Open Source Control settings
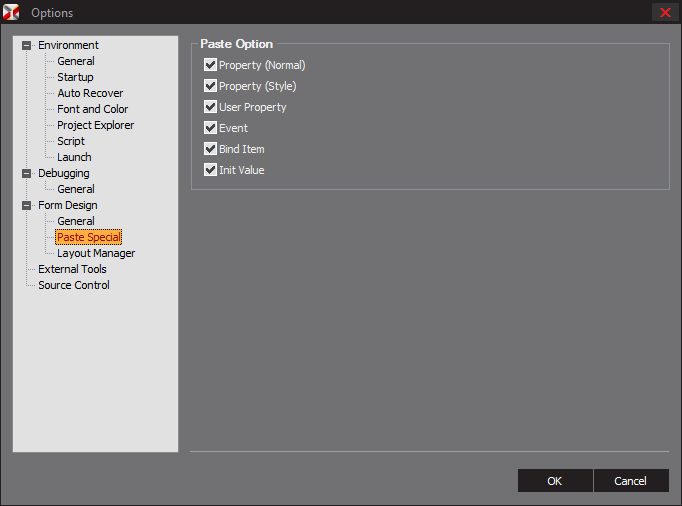Viewport: 682px width, 506px height. pos(74,285)
